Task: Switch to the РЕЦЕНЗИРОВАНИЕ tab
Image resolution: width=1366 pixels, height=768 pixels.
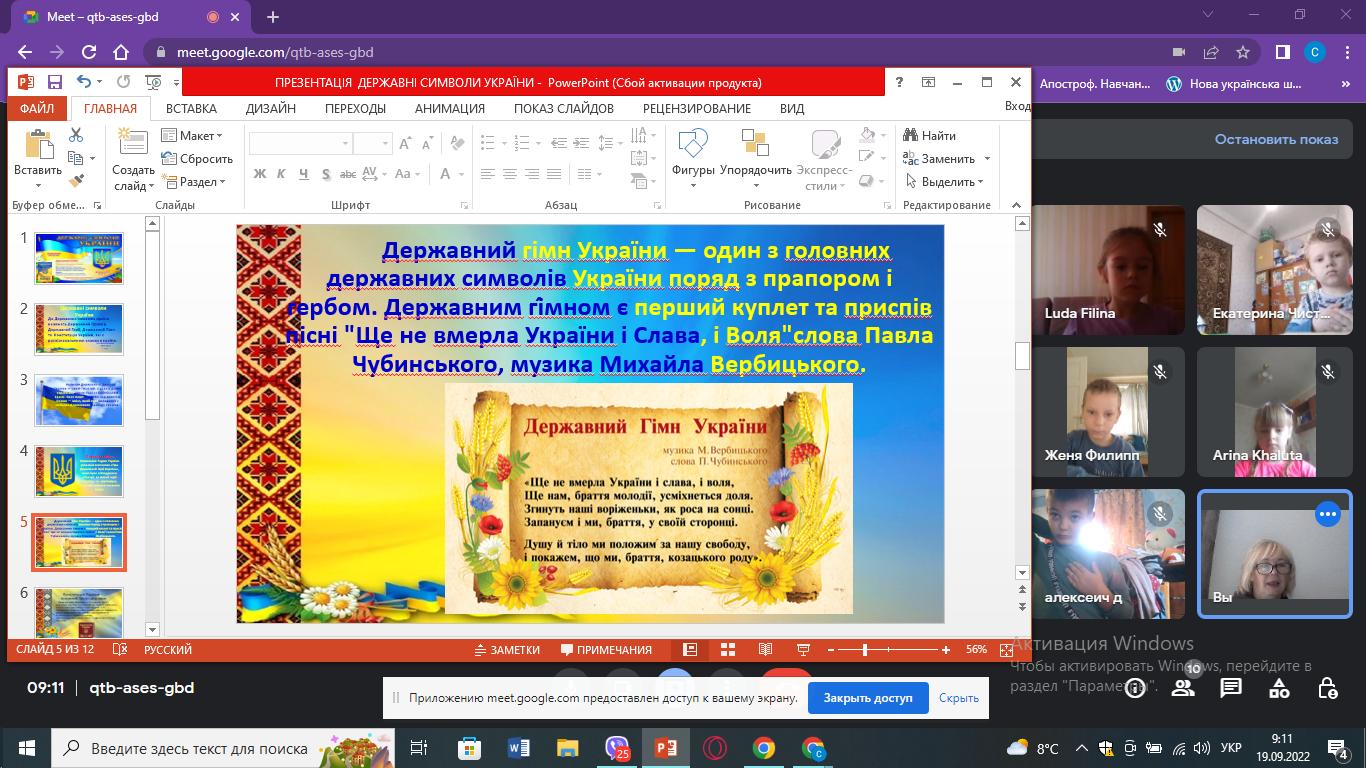Action: pyautogui.click(x=697, y=108)
